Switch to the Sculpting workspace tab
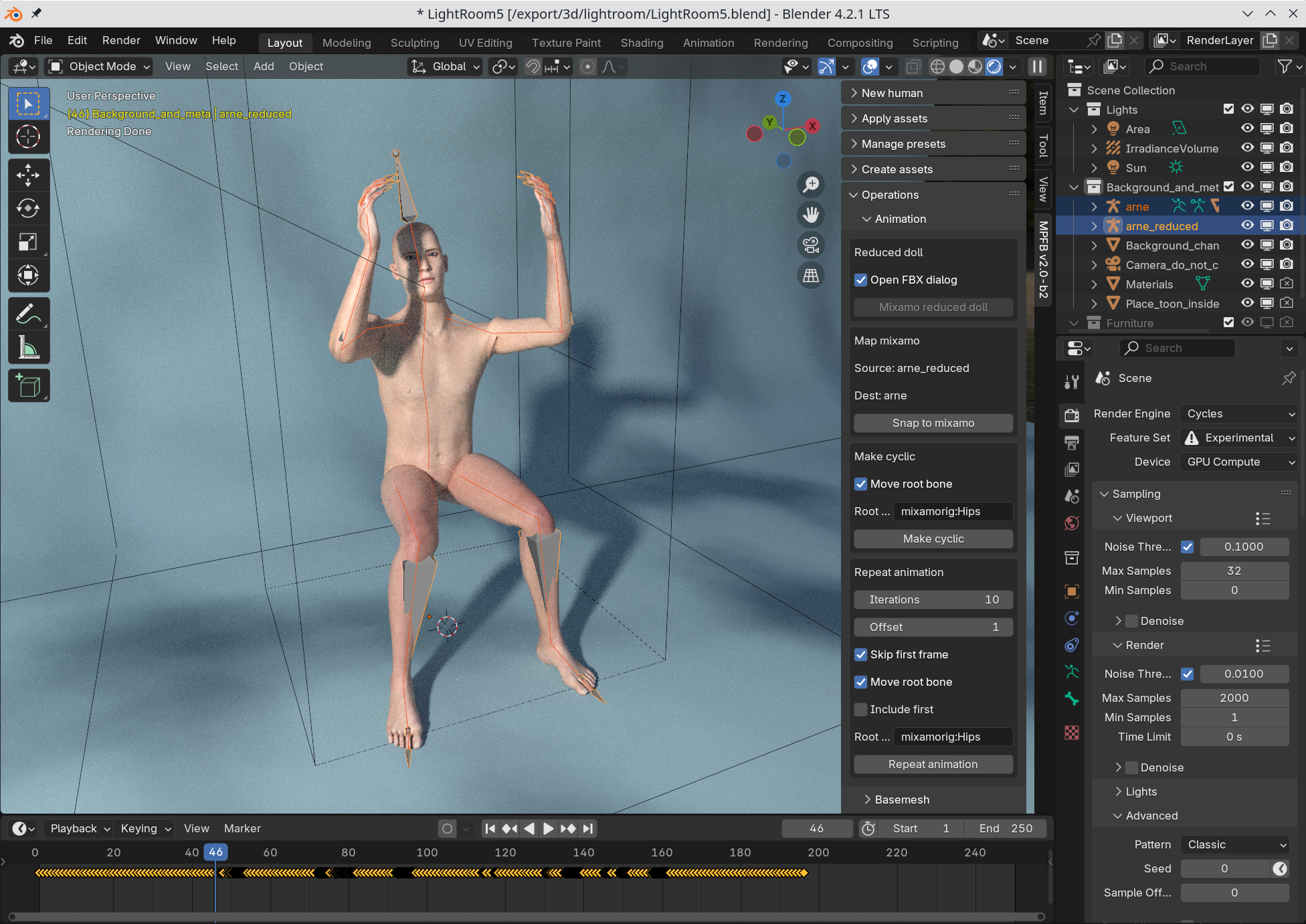Image resolution: width=1306 pixels, height=924 pixels. coord(415,42)
